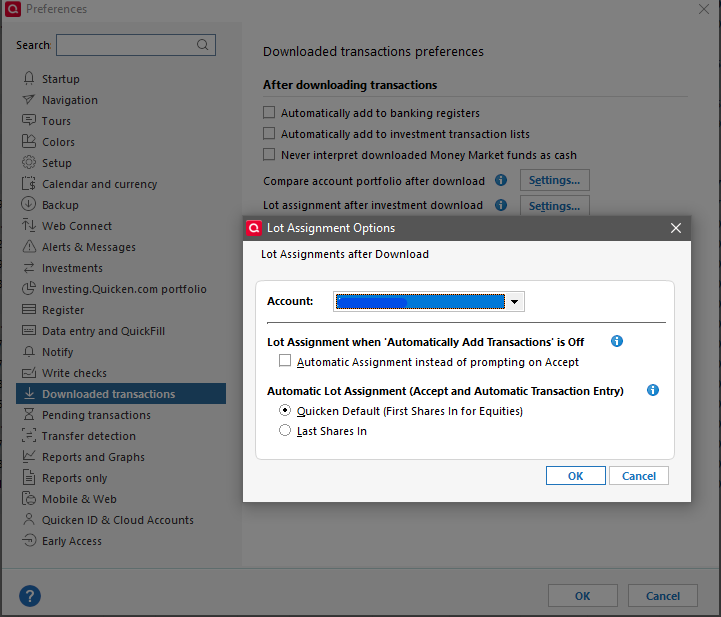Click the Colors palette icon

click(x=29, y=142)
